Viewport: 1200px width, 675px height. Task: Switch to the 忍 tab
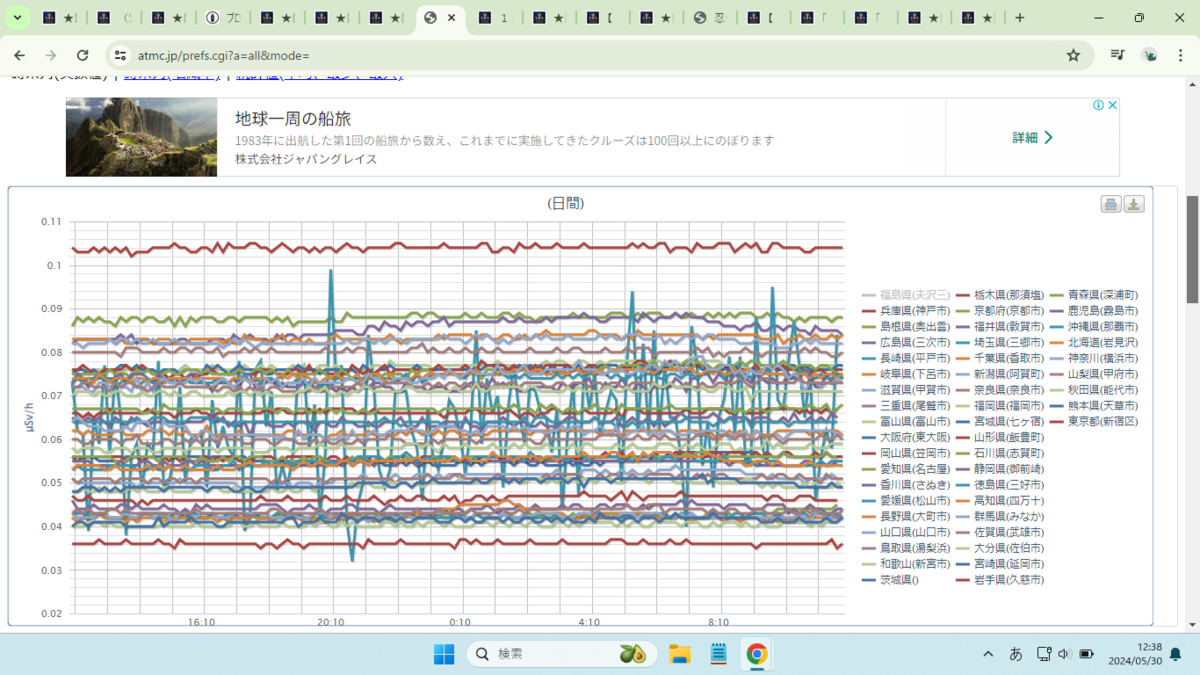709,18
